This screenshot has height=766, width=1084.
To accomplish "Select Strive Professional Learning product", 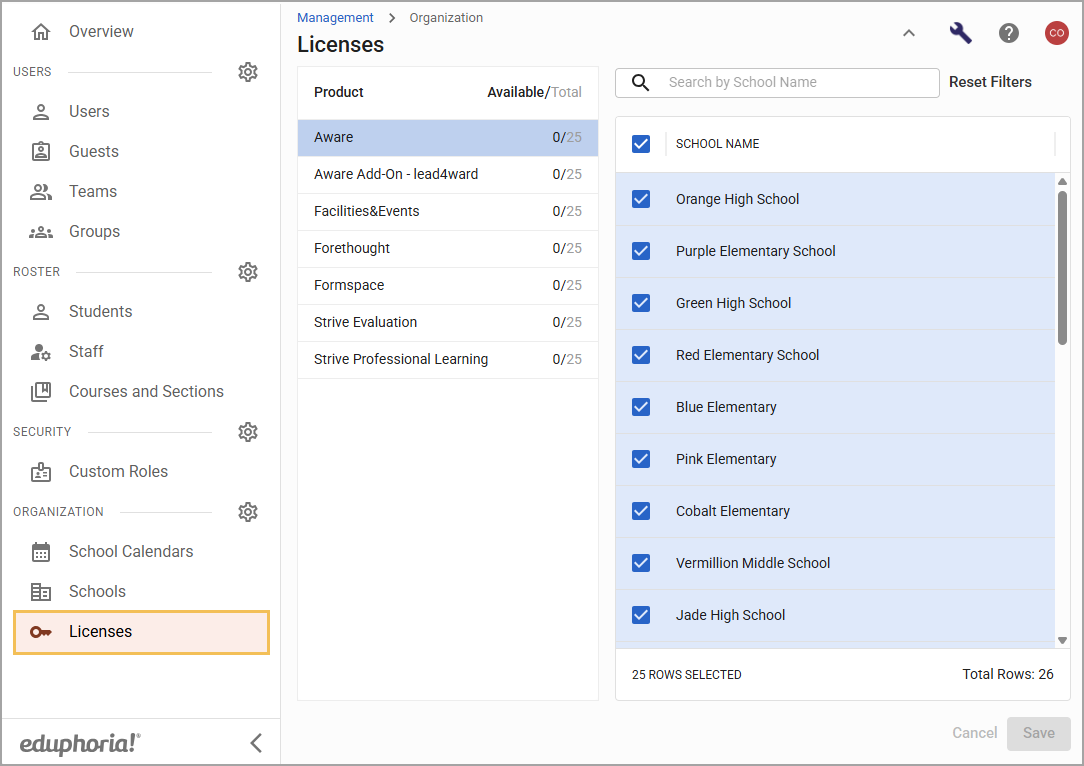I will 447,359.
